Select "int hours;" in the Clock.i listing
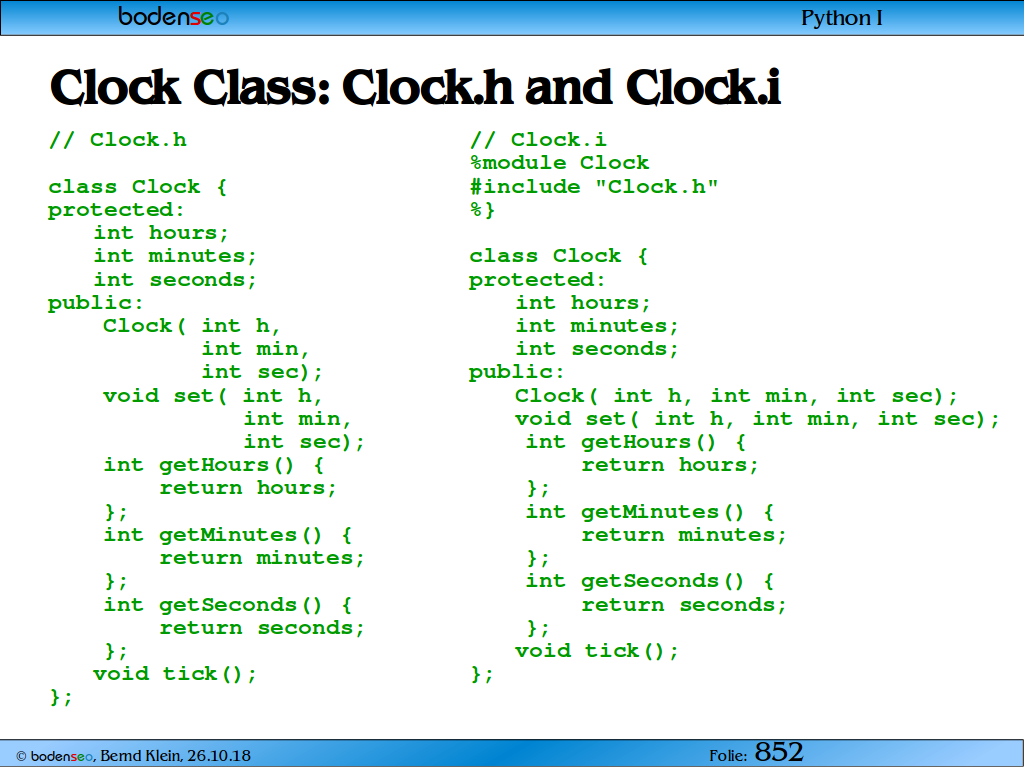 tap(583, 303)
